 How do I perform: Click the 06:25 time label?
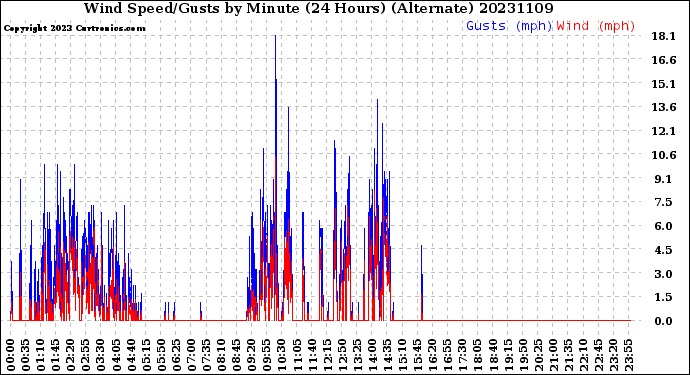177,355
